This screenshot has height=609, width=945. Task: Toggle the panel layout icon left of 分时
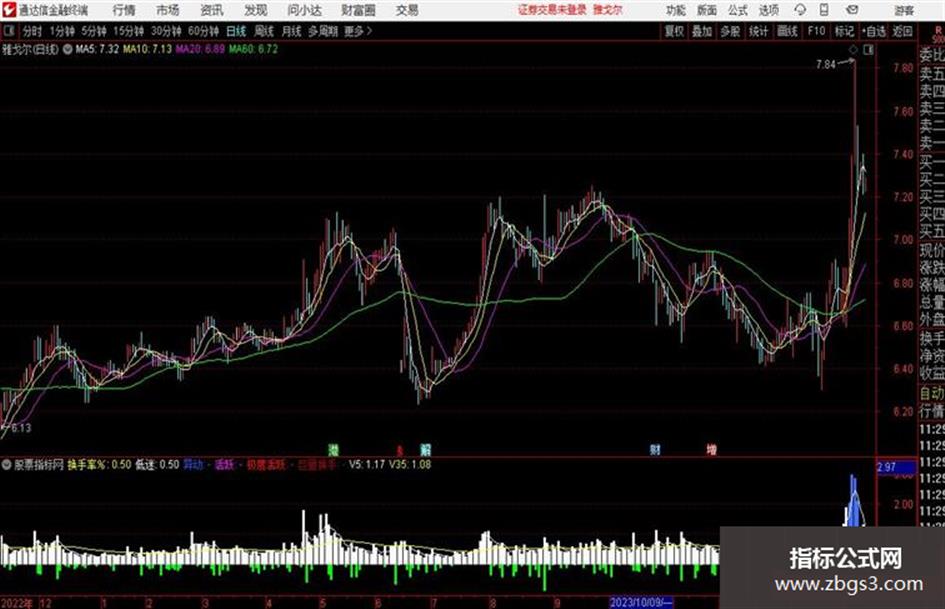click(9, 31)
